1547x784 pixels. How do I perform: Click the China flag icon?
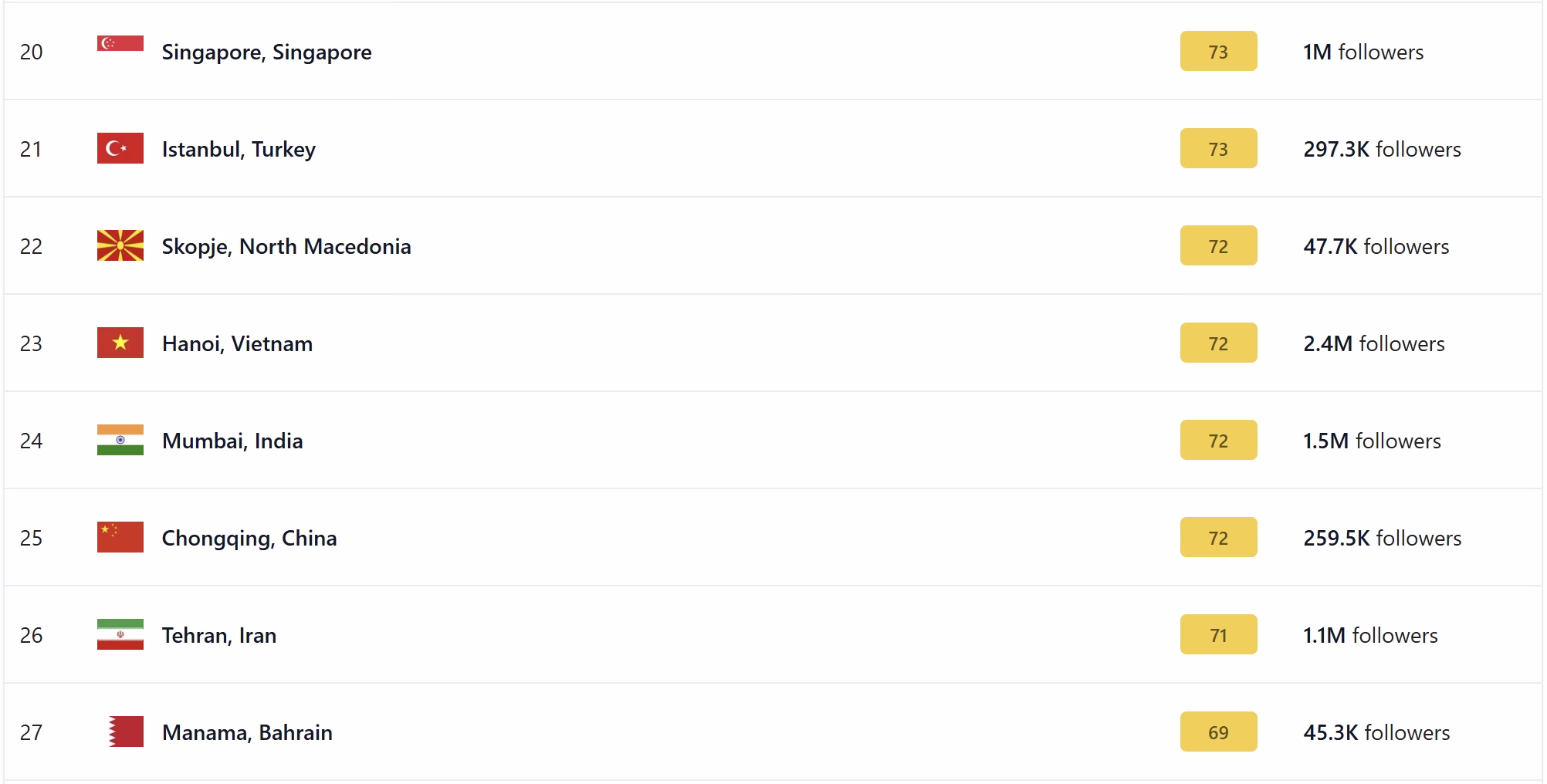tap(120, 537)
